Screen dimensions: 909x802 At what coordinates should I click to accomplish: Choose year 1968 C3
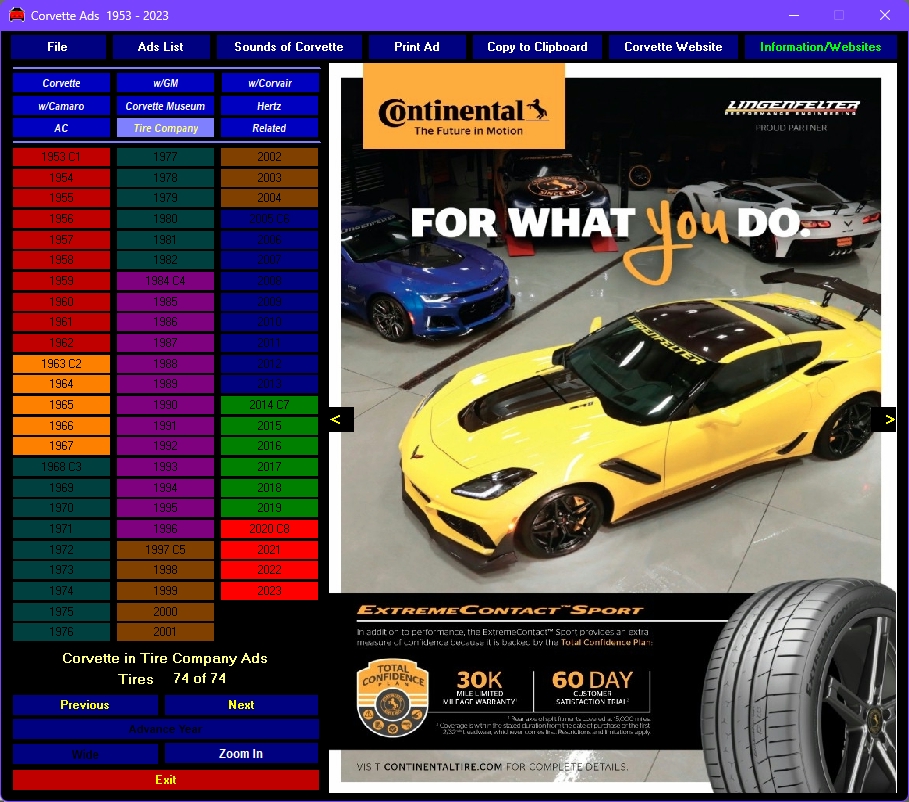click(61, 467)
